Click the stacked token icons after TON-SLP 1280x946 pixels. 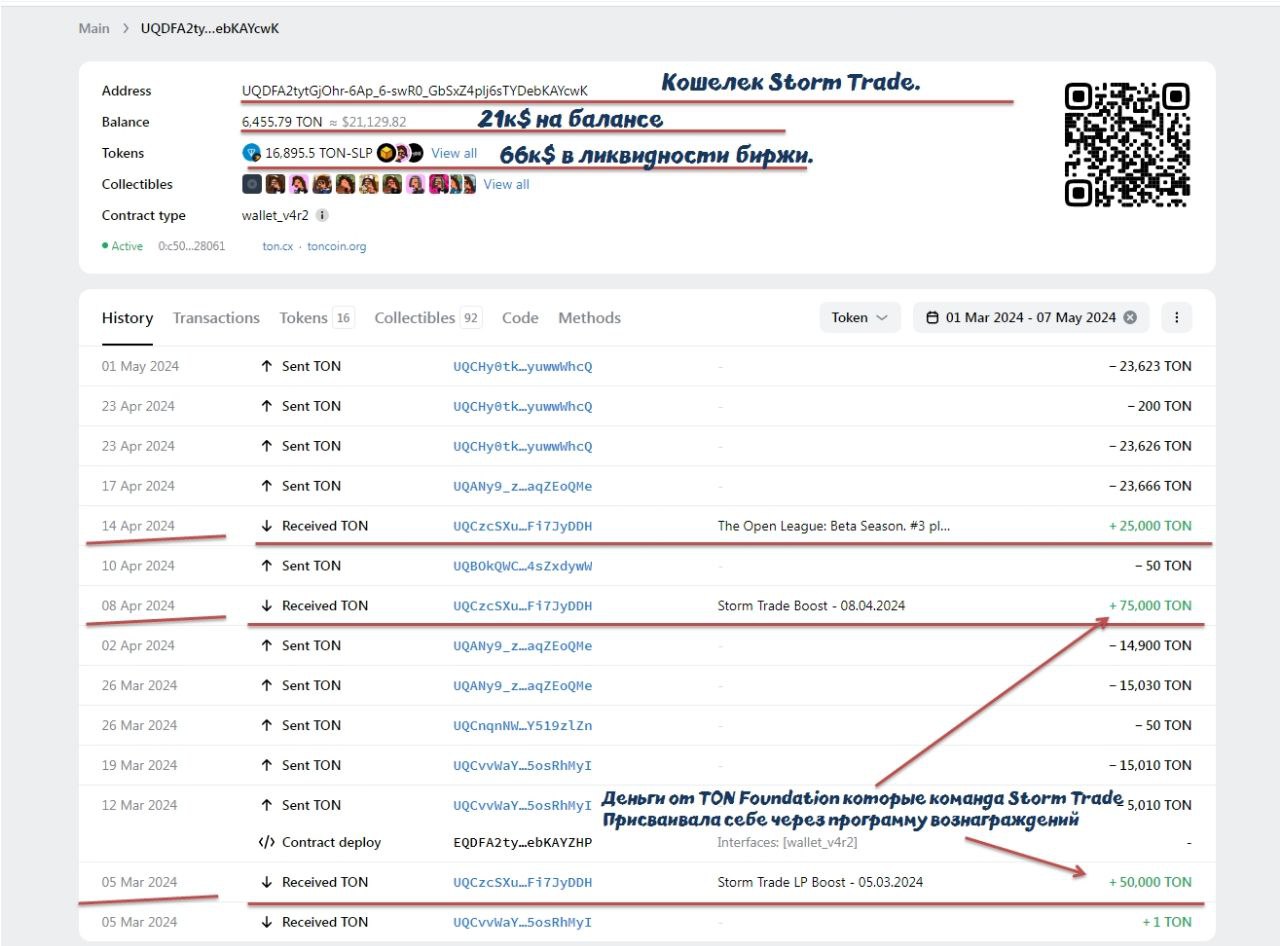[x=400, y=153]
